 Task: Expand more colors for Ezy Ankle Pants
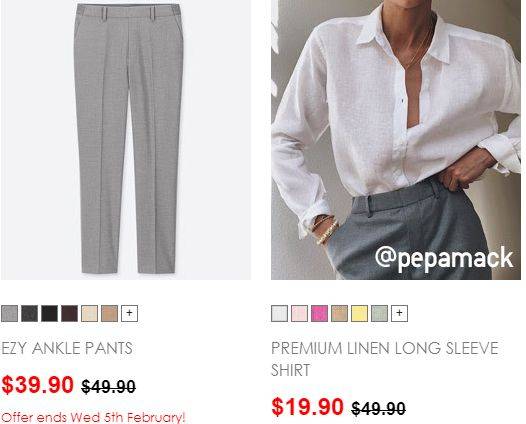click(x=129, y=313)
